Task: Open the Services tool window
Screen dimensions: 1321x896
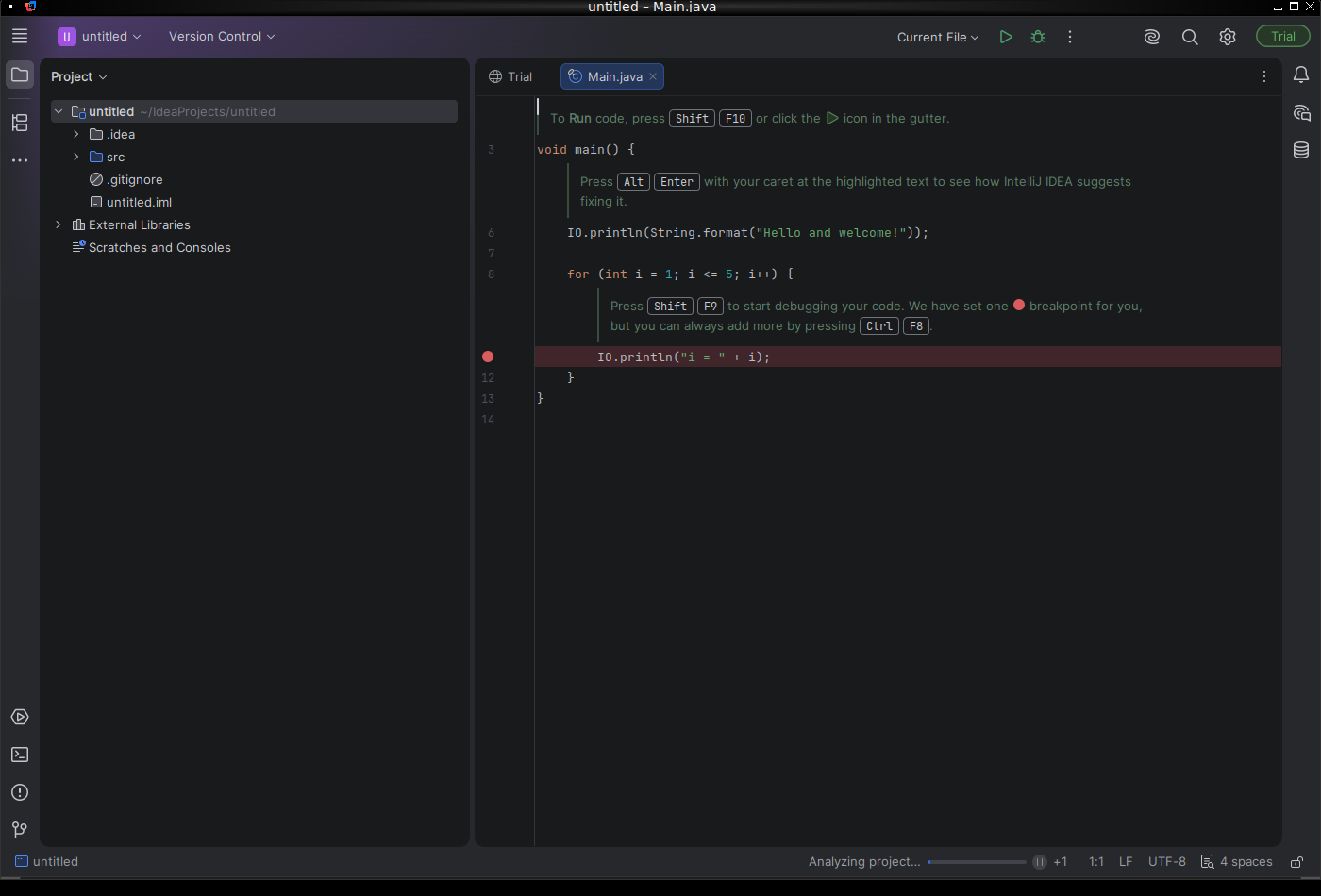Action: 20,717
